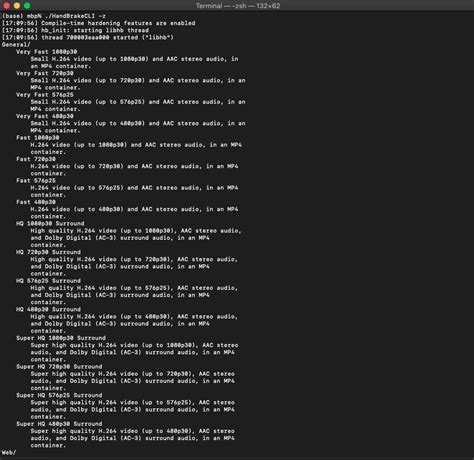The width and height of the screenshot is (474, 460).
Task: Click the yellow minimize window button
Action: click(x=17, y=6)
